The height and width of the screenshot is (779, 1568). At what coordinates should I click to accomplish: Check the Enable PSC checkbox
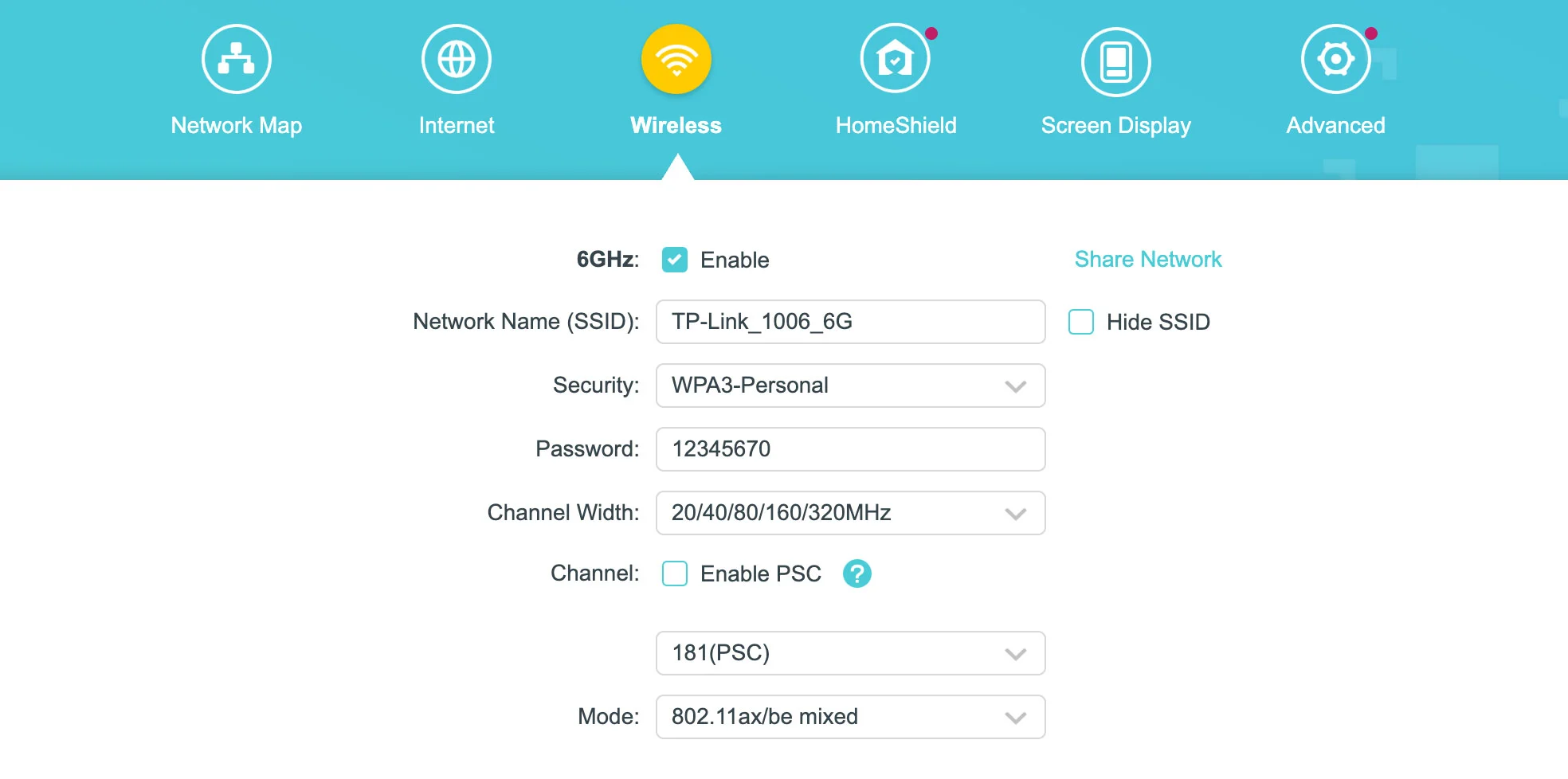coord(675,573)
